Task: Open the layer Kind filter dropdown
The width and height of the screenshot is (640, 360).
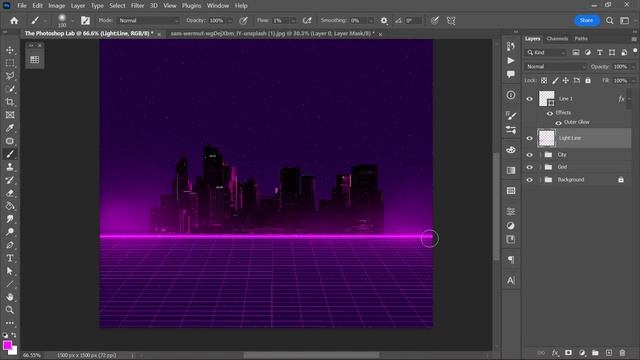Action: click(x=546, y=52)
